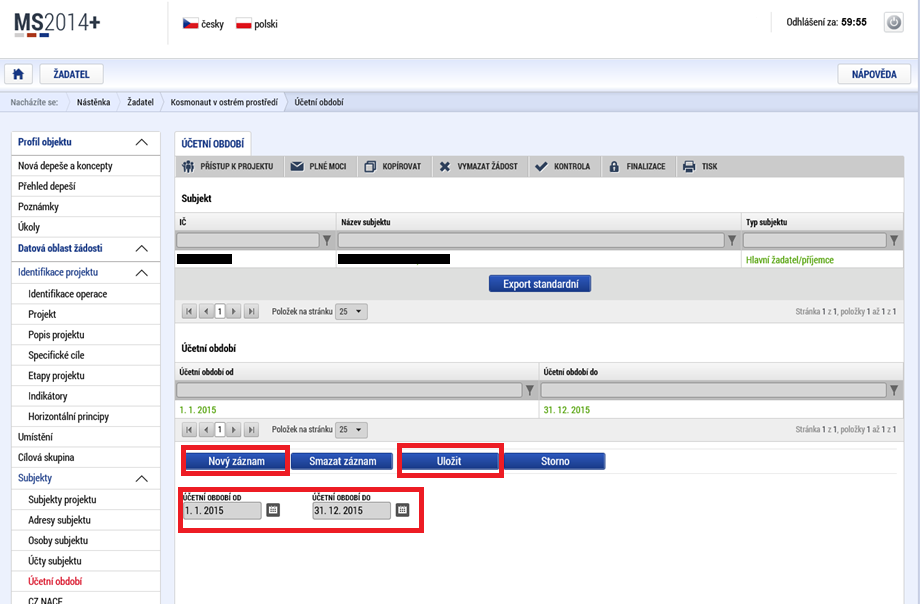Open Přístup k projektu toolbar item
The height and width of the screenshot is (604, 920).
pyautogui.click(x=228, y=167)
